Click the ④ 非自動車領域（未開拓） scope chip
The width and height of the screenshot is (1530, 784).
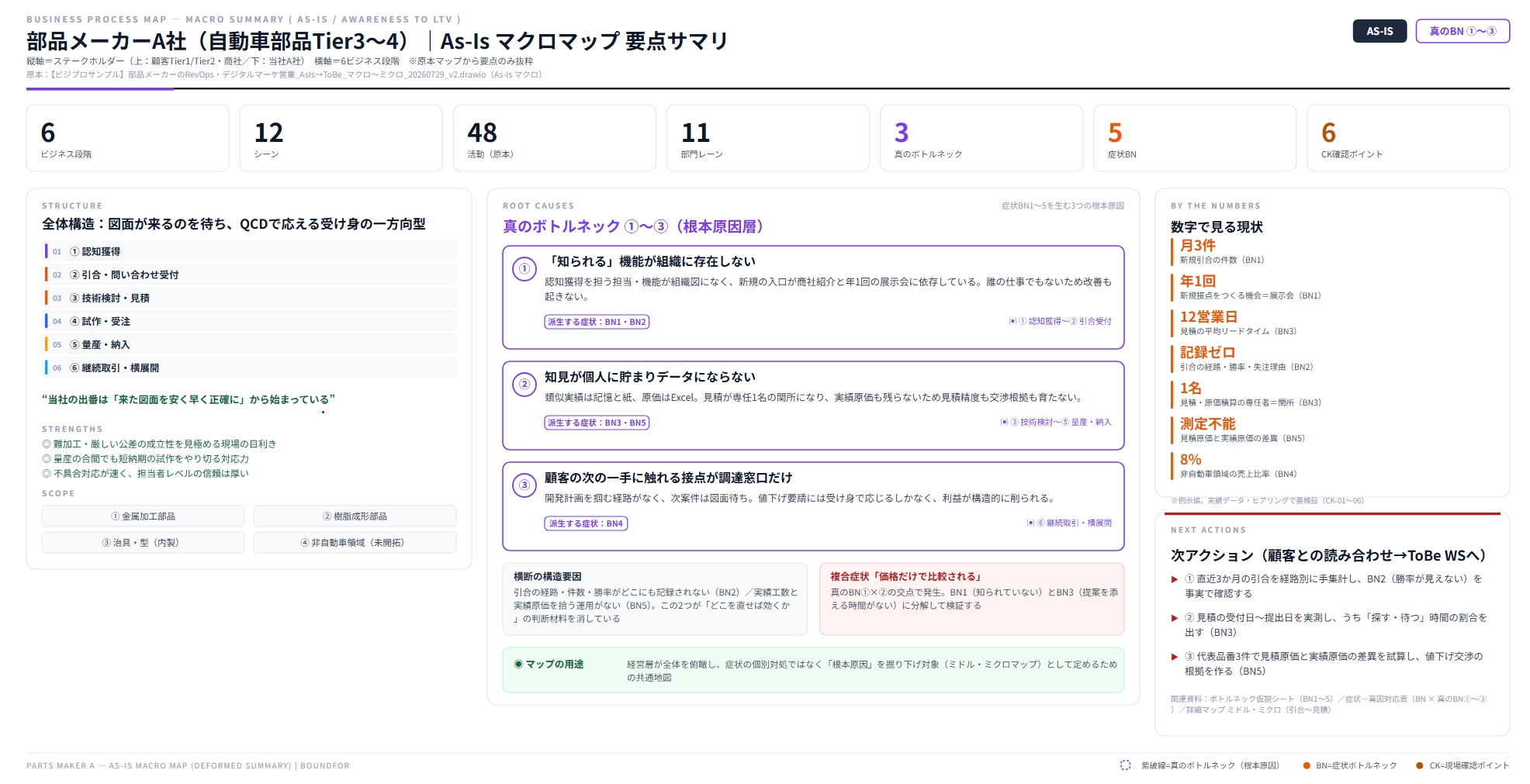(x=355, y=543)
